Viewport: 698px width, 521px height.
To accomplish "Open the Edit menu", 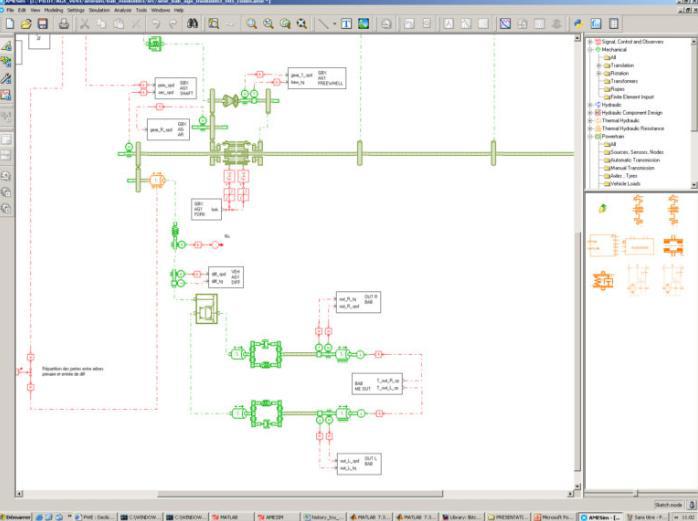I will 22,10.
